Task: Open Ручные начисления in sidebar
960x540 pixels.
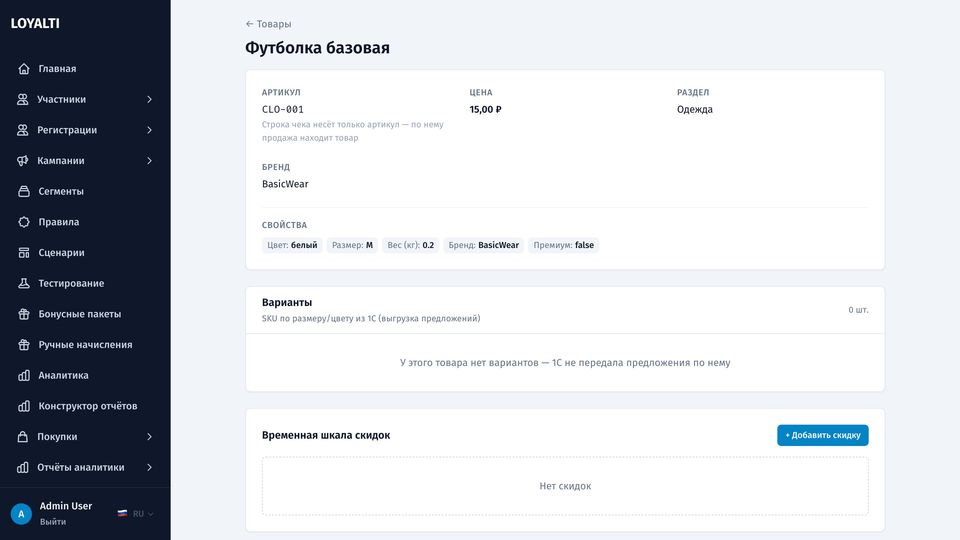Action: coord(85,344)
